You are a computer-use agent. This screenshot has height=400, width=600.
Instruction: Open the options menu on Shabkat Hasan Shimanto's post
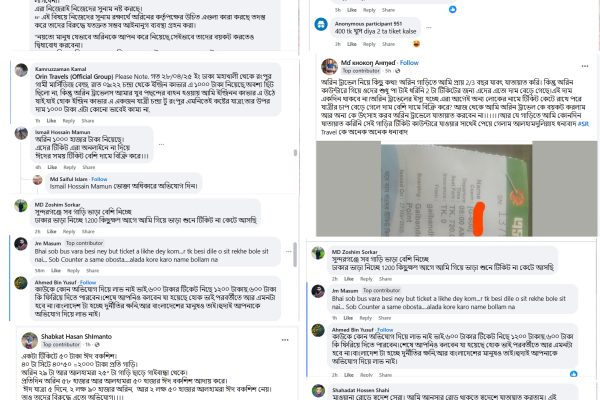click(285, 340)
